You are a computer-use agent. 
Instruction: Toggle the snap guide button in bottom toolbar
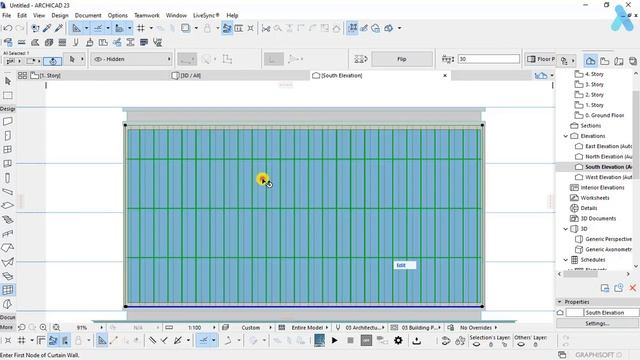[x=203, y=340]
